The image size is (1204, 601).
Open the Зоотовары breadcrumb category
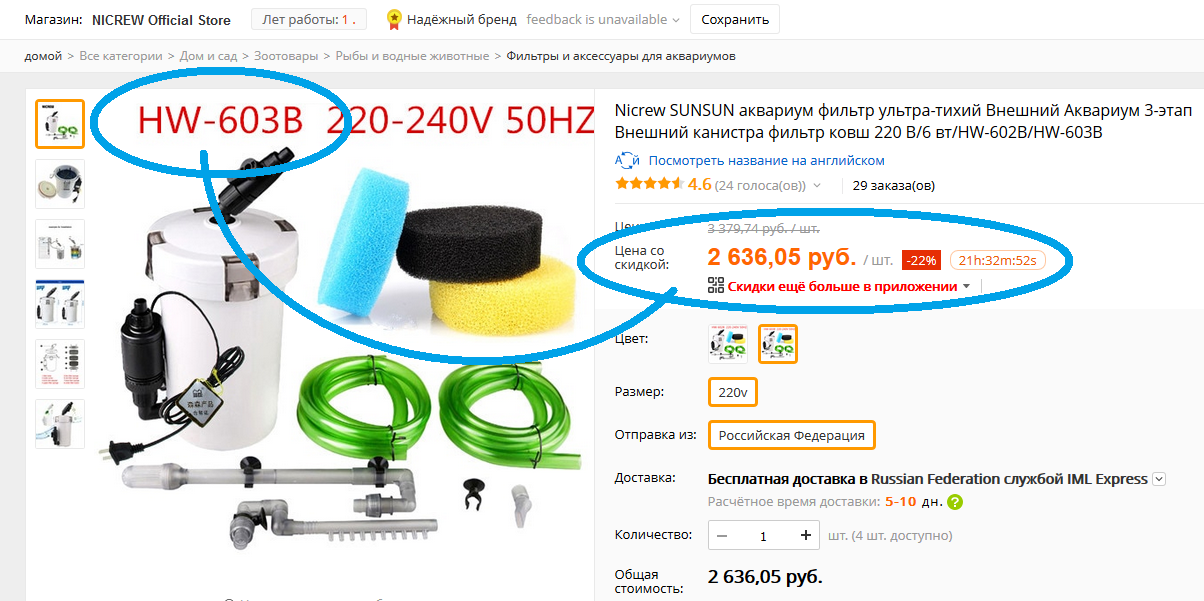[286, 56]
